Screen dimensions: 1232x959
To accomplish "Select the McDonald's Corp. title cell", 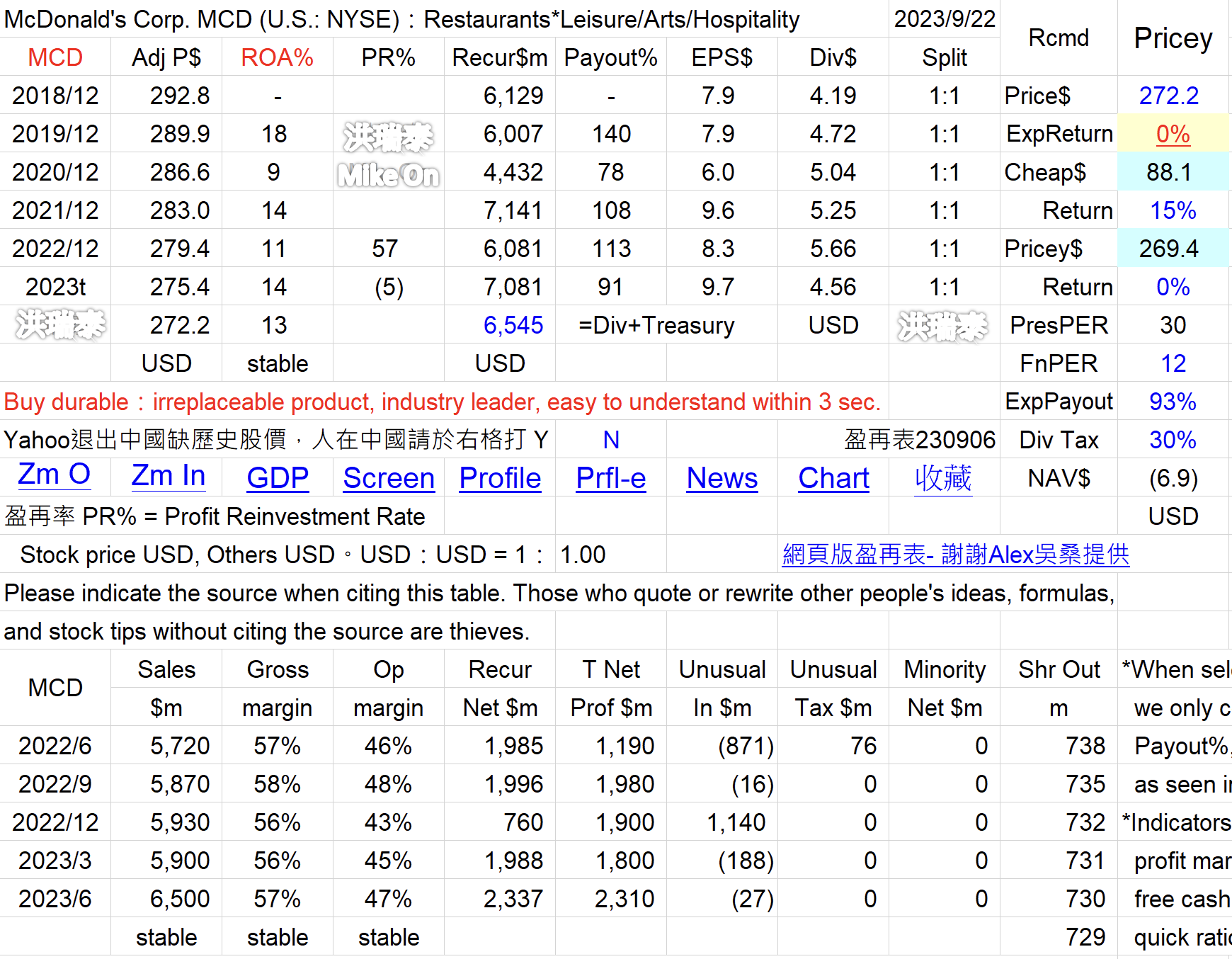I will pos(402,19).
